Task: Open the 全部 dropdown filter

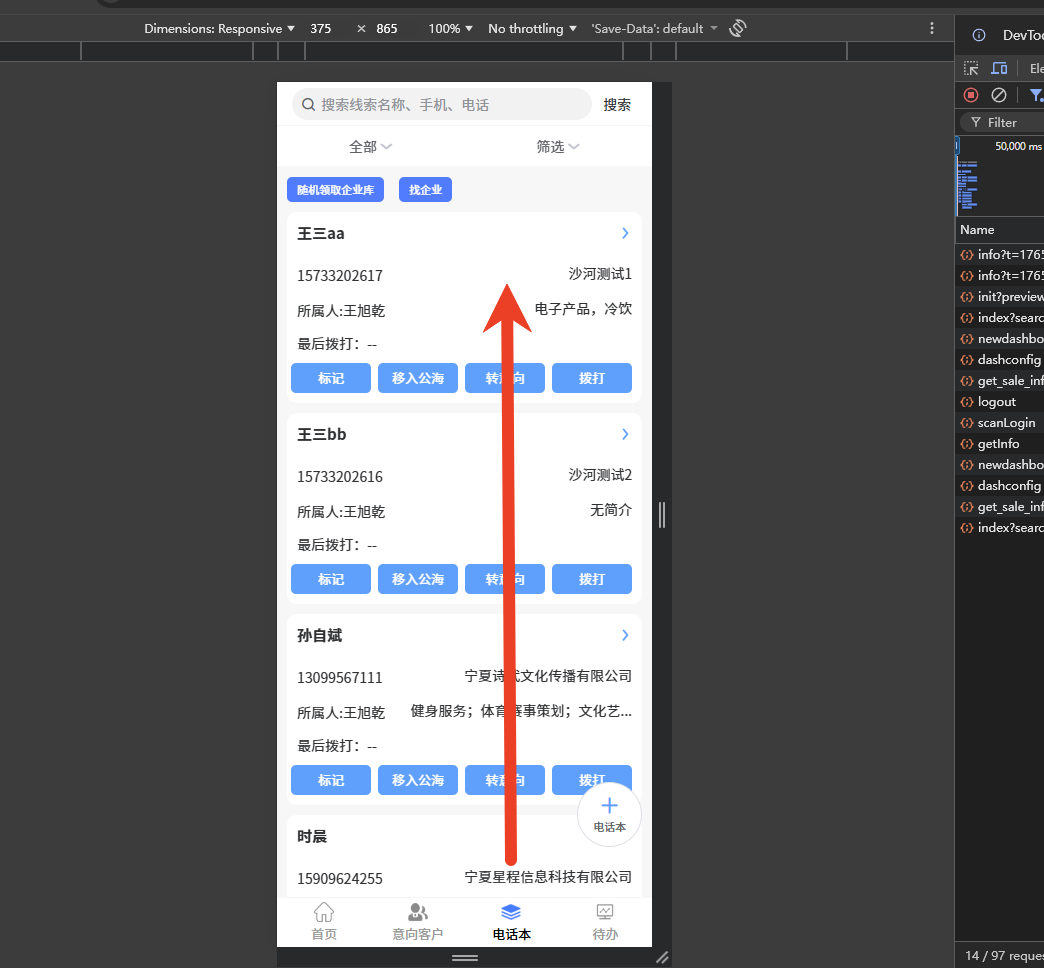Action: 370,146
